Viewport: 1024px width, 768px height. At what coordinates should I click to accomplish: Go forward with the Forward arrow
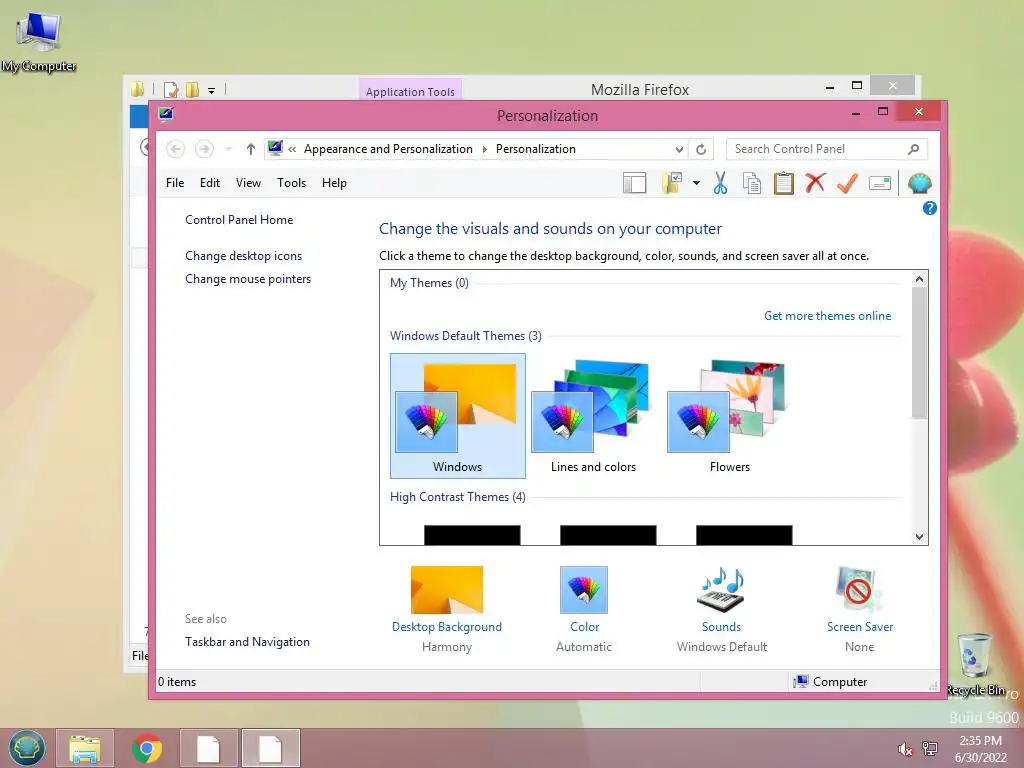pos(204,150)
